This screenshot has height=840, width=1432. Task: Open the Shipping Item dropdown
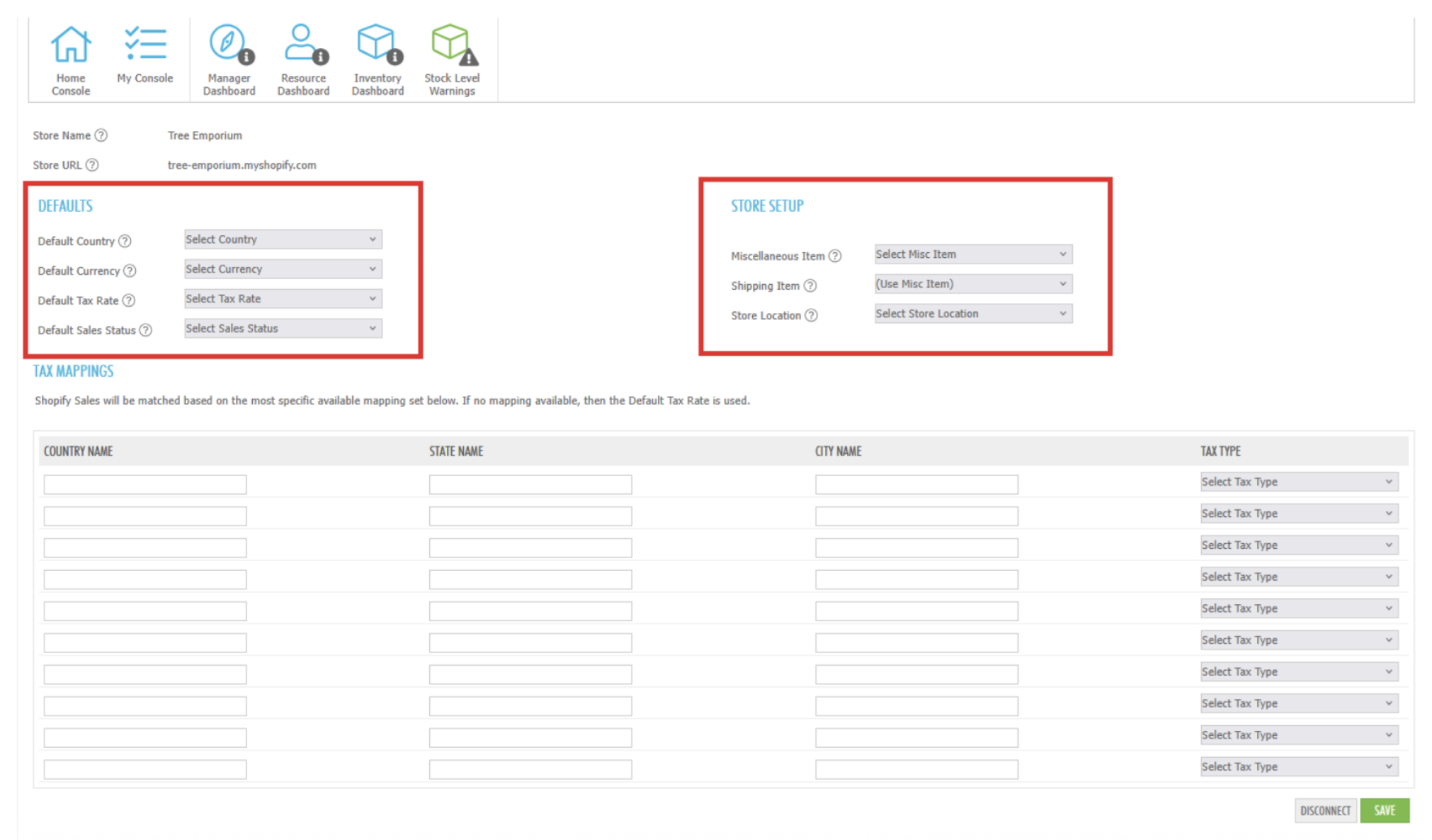point(972,284)
